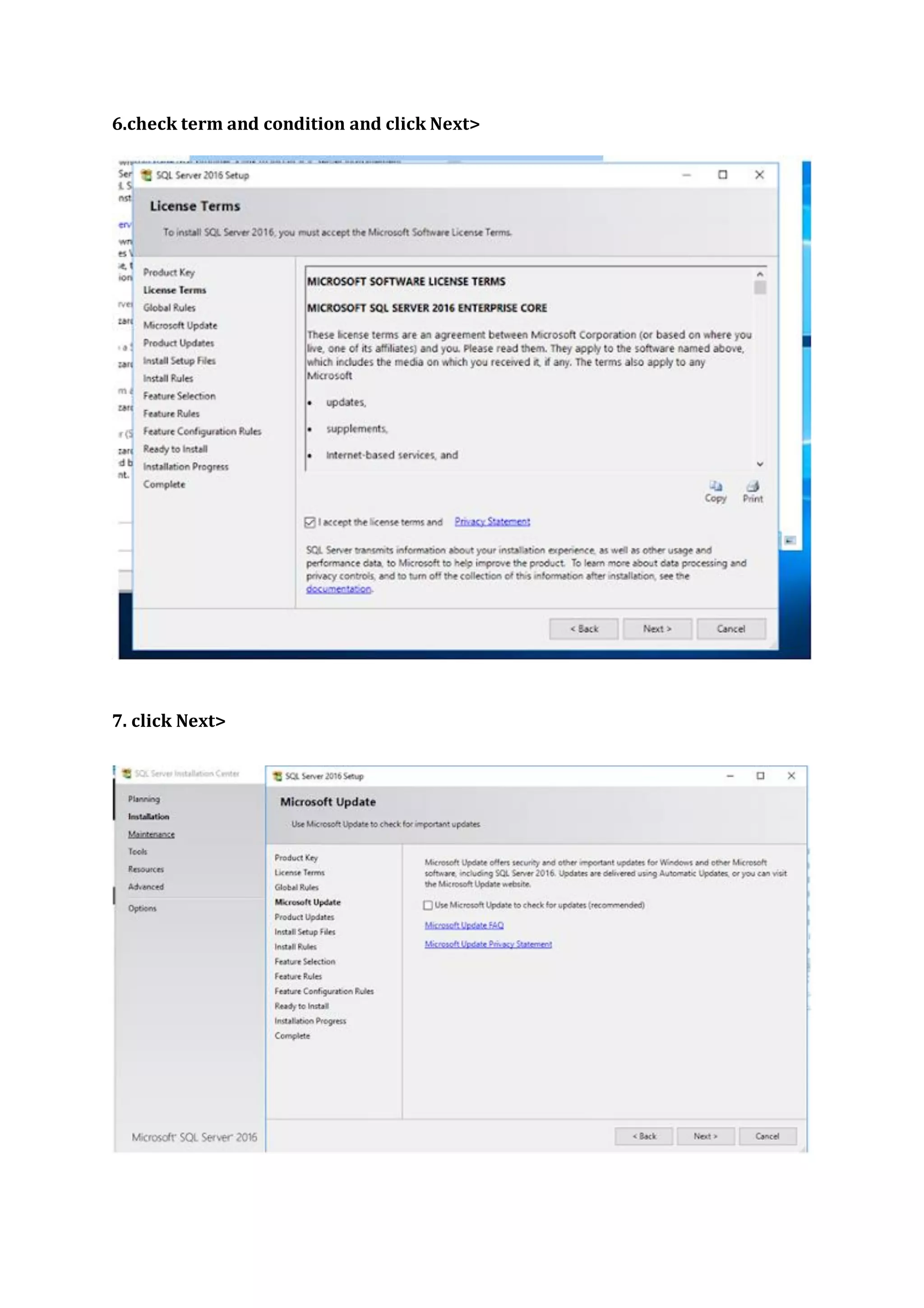
Task: Click Product Updates step in License Terms window
Action: coord(178,343)
